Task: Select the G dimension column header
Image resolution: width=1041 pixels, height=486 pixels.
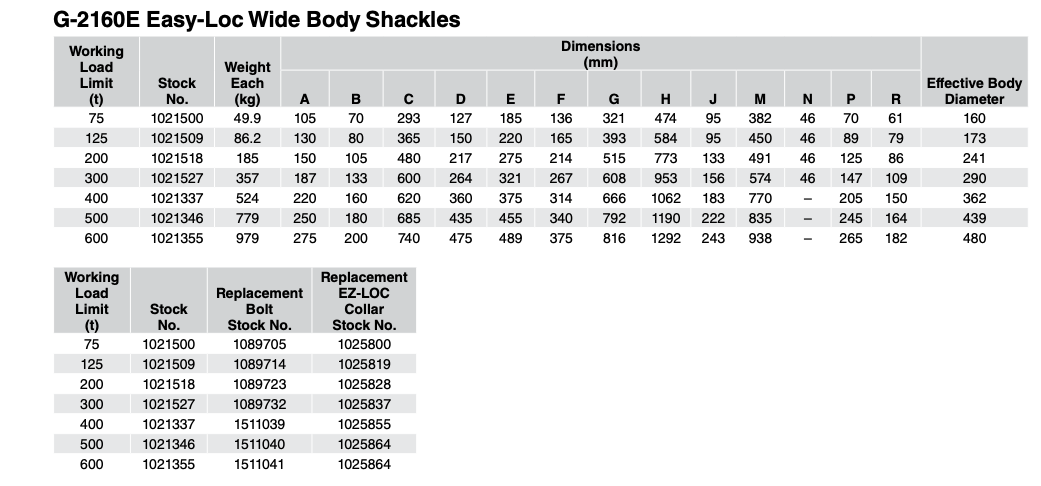Action: tap(613, 99)
